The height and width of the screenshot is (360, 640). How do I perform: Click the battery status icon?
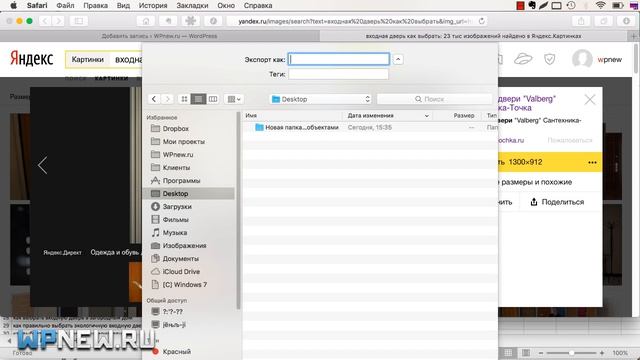617,5
